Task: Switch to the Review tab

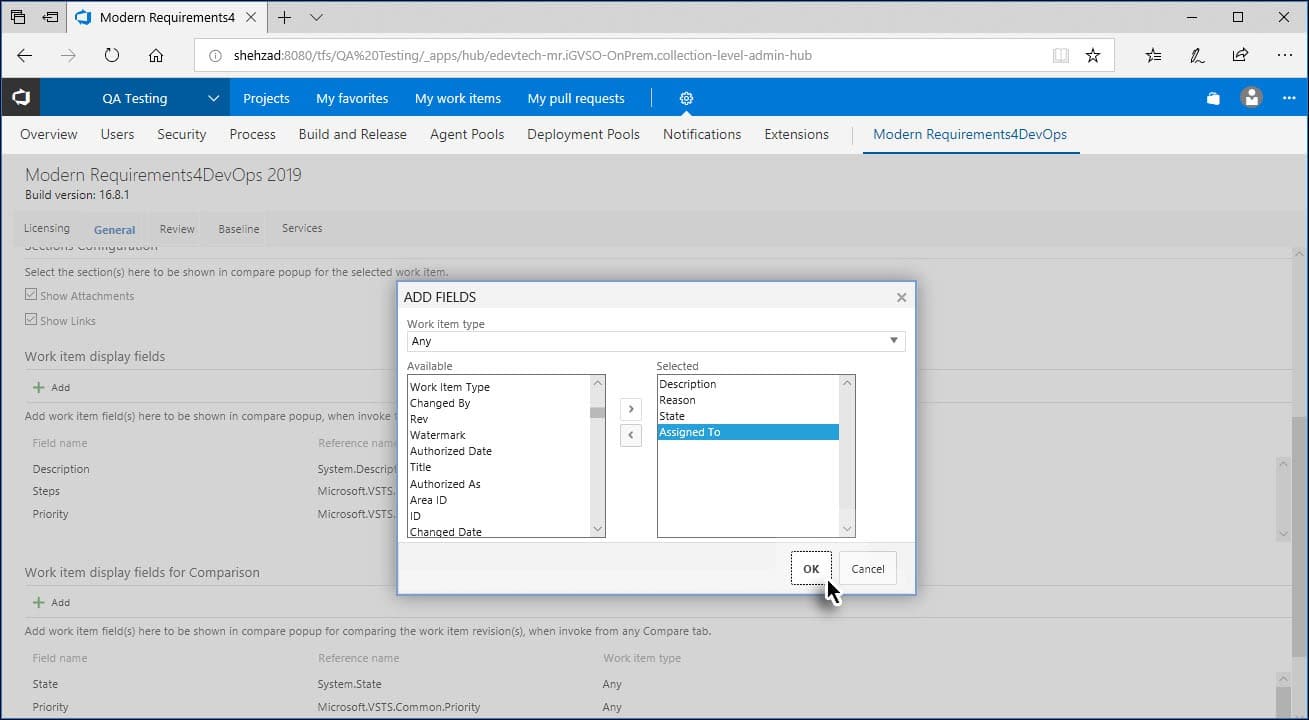Action: click(177, 229)
